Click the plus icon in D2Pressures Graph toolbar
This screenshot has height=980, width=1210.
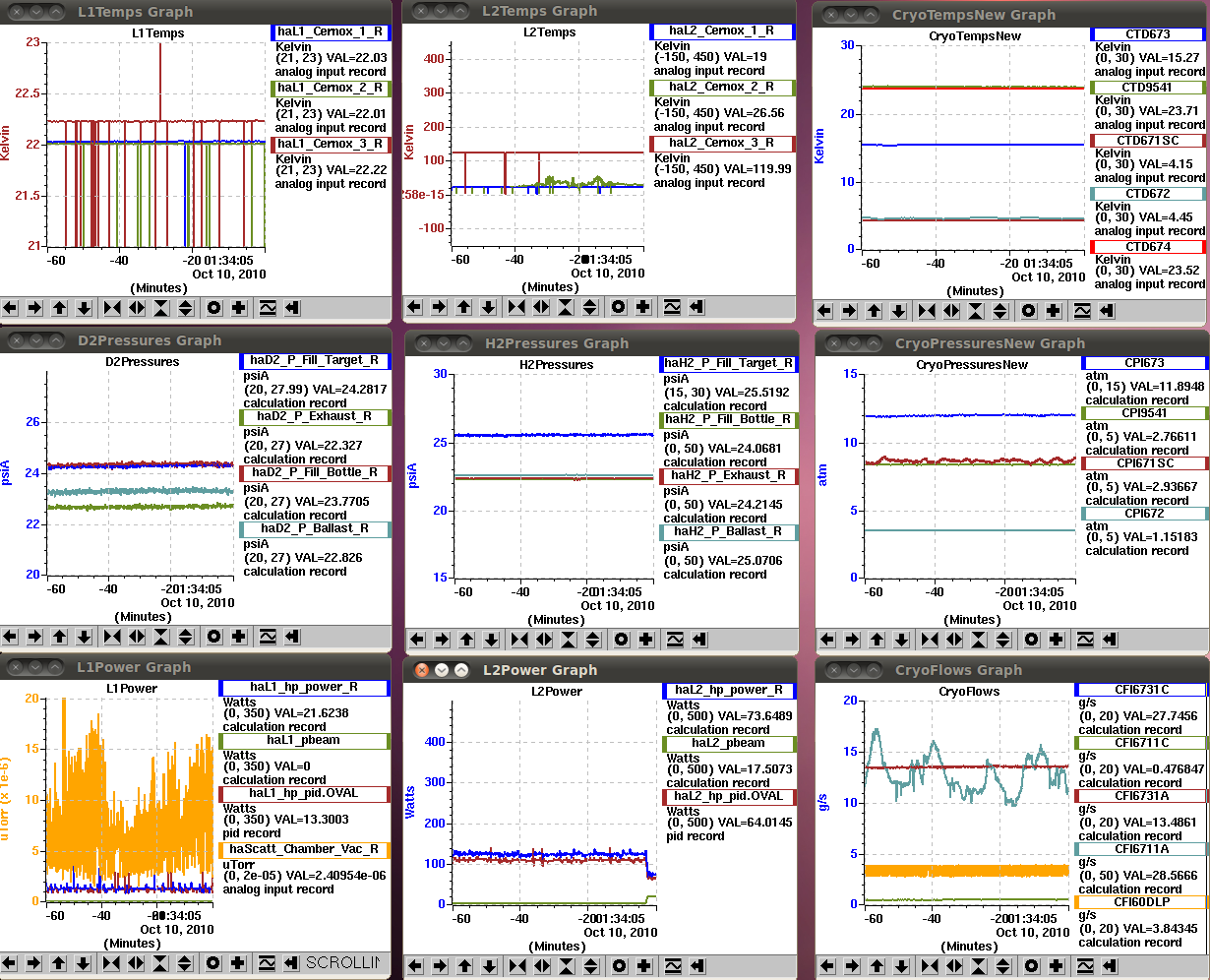[239, 637]
